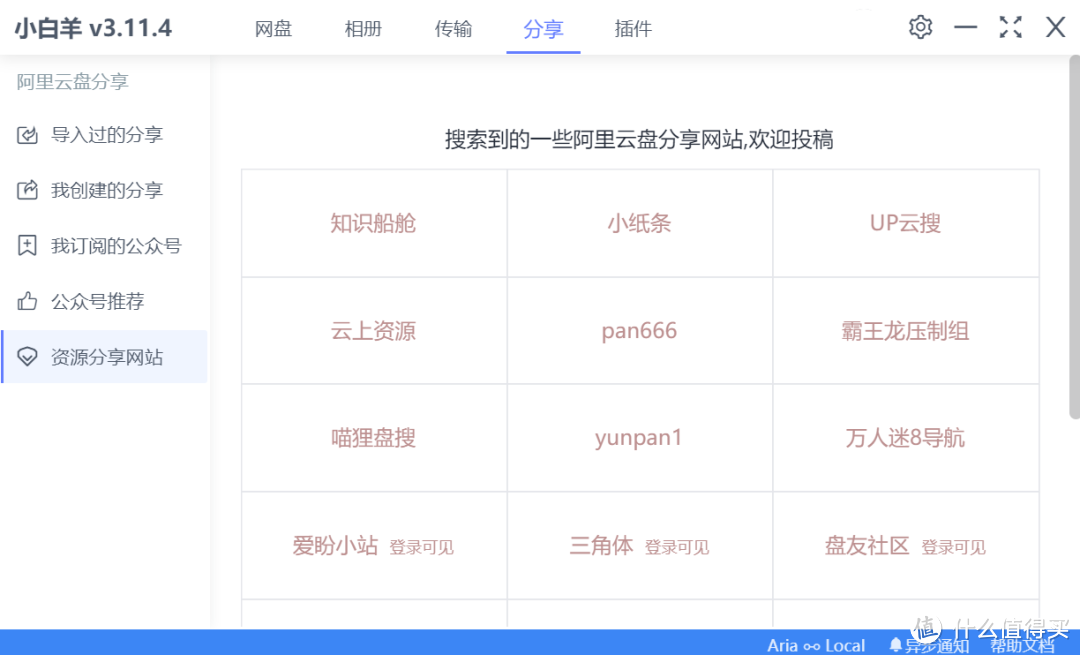This screenshot has height=655, width=1080.
Task: Open the 喵狸盘搜 link
Action: [373, 438]
